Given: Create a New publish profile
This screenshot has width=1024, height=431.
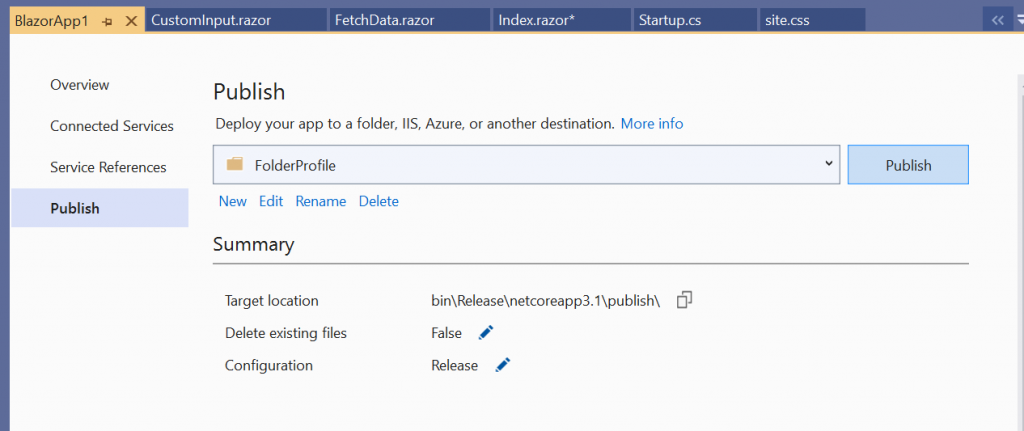Looking at the screenshot, I should click(x=232, y=201).
